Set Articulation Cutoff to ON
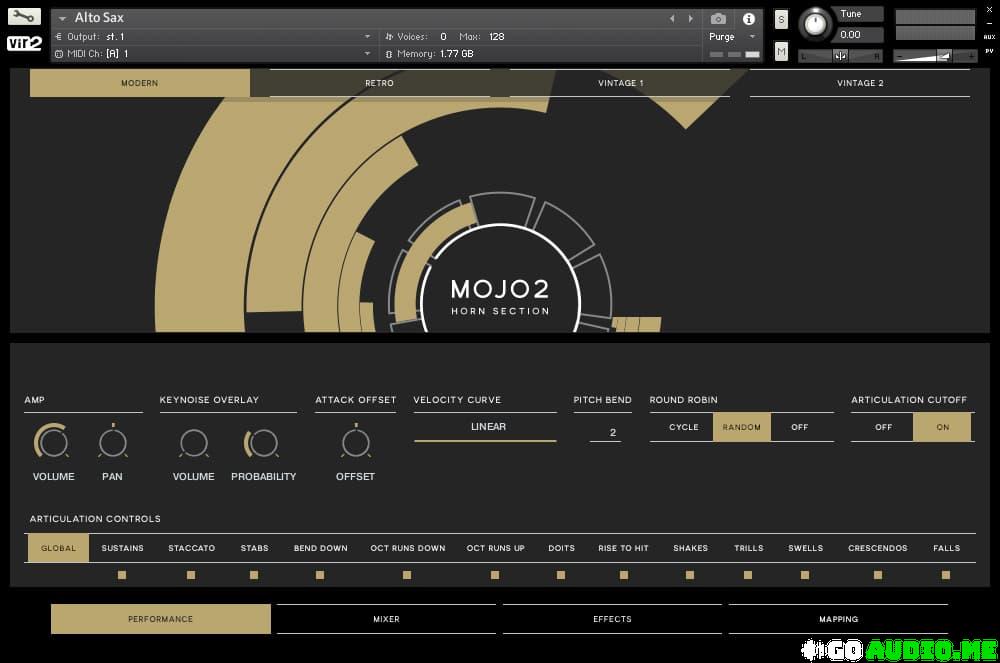 [x=943, y=427]
